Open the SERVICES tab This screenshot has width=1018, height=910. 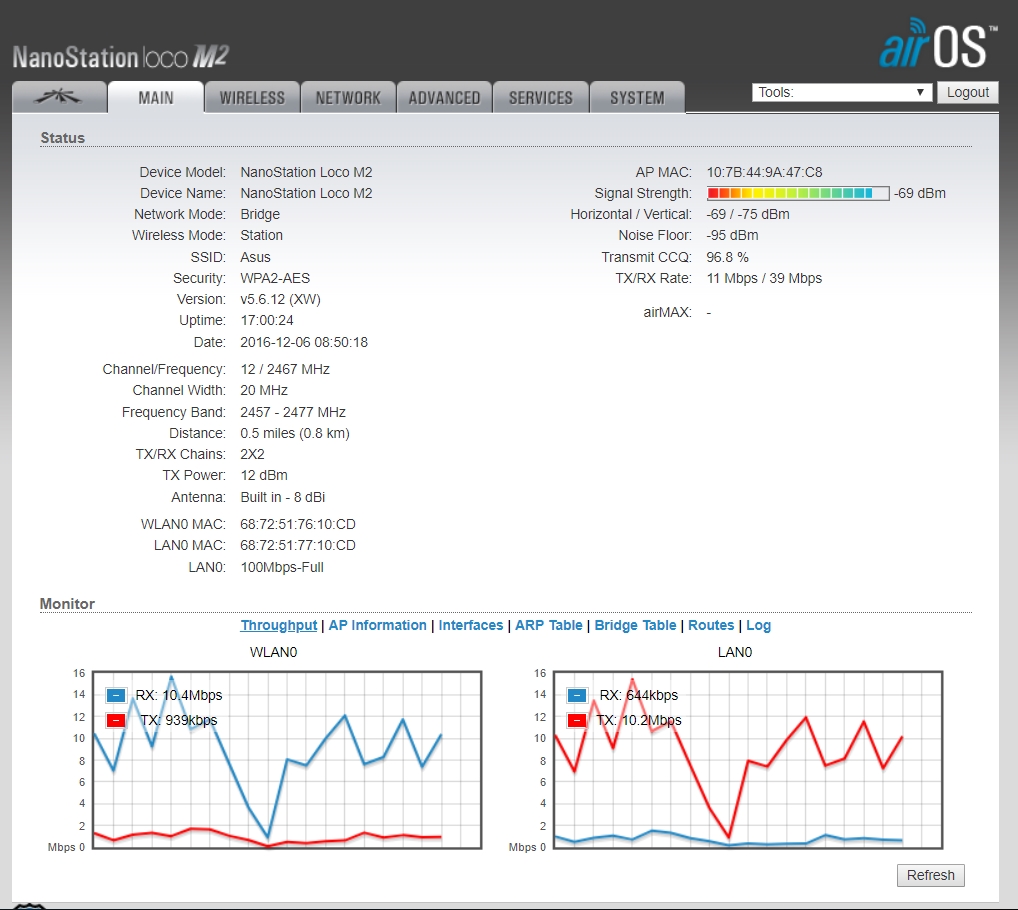coord(541,97)
